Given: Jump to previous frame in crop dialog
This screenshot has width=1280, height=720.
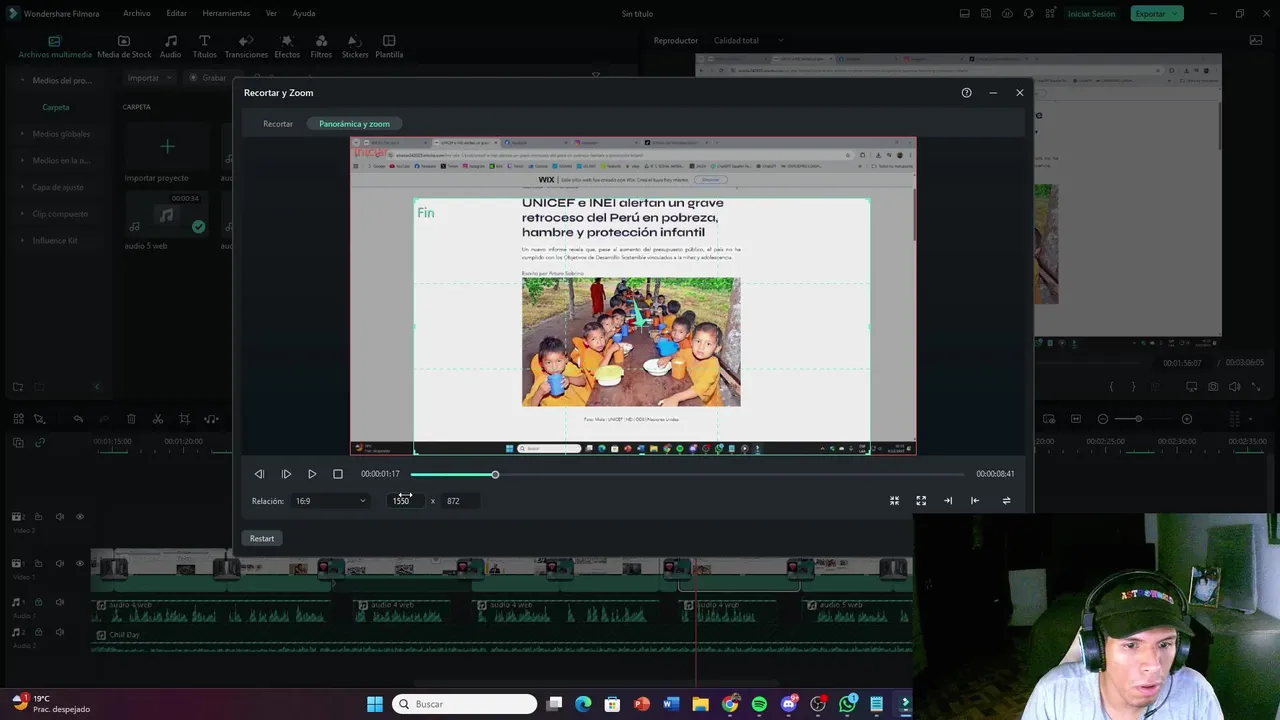Looking at the screenshot, I should pos(259,474).
